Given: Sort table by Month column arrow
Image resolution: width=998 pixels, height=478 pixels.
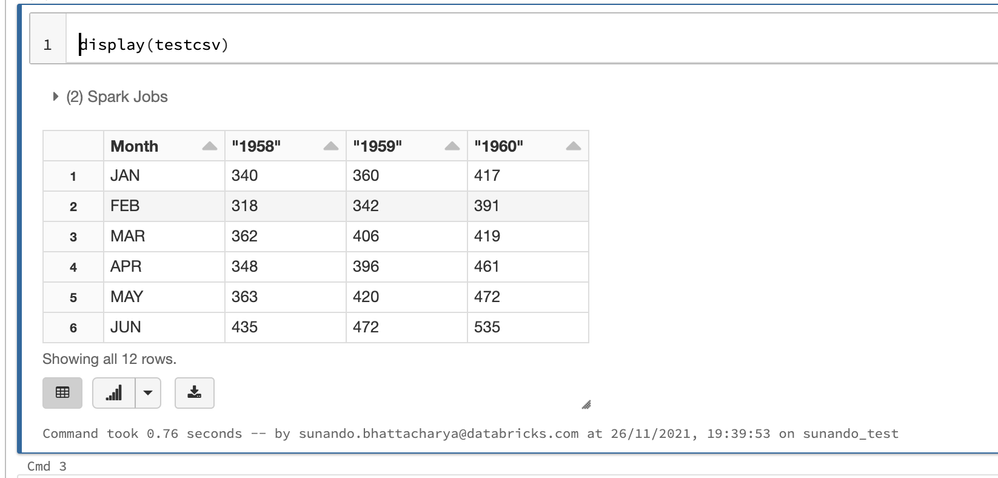Looking at the screenshot, I should coord(209,146).
